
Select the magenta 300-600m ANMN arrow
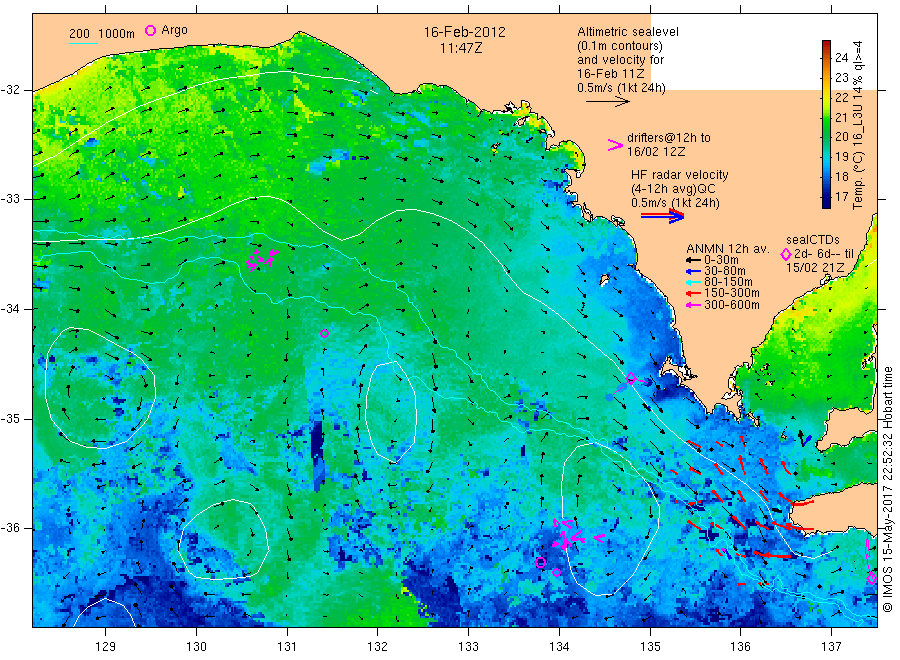pos(694,305)
